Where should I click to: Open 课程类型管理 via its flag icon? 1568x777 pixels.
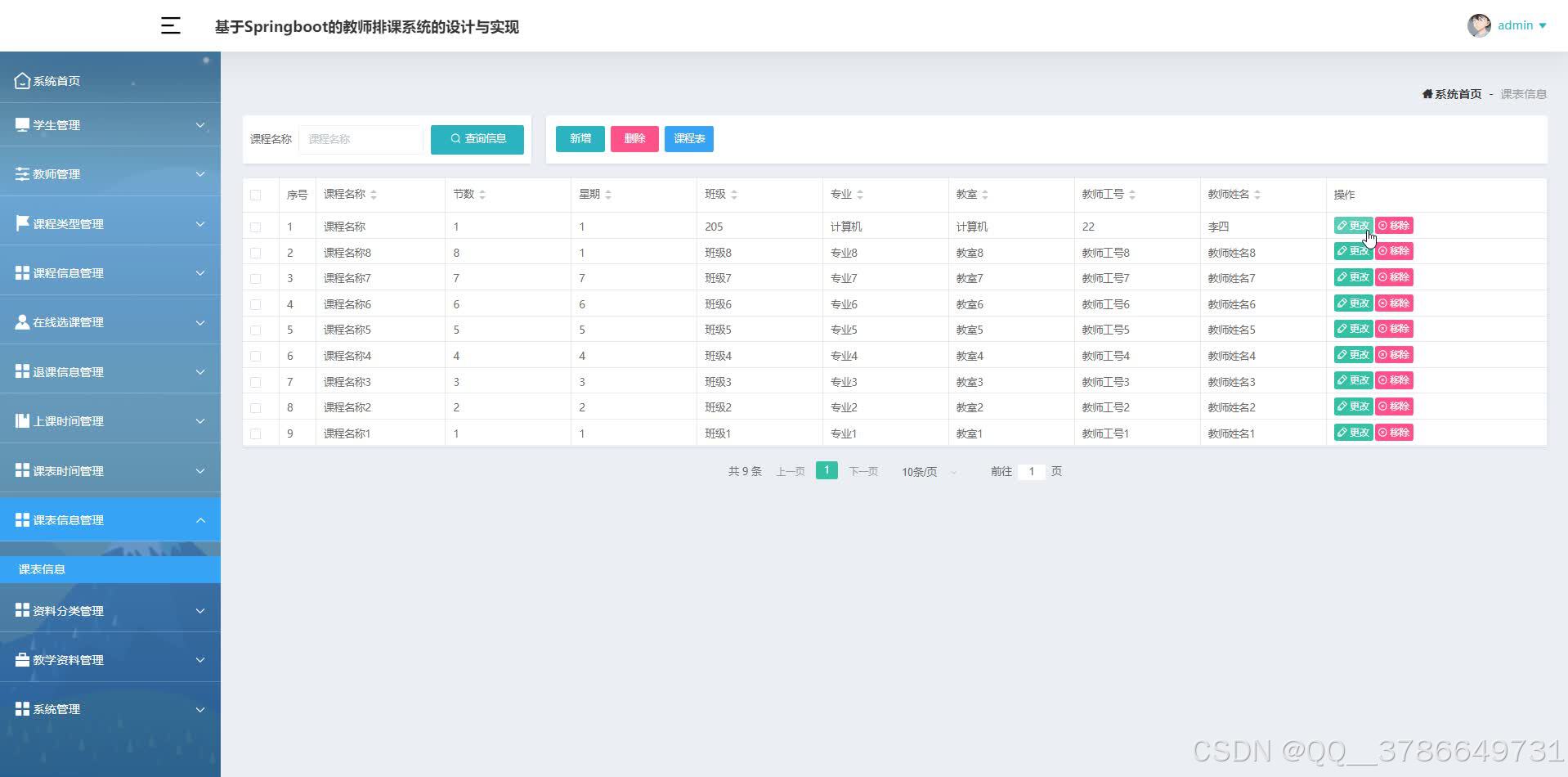click(x=22, y=222)
